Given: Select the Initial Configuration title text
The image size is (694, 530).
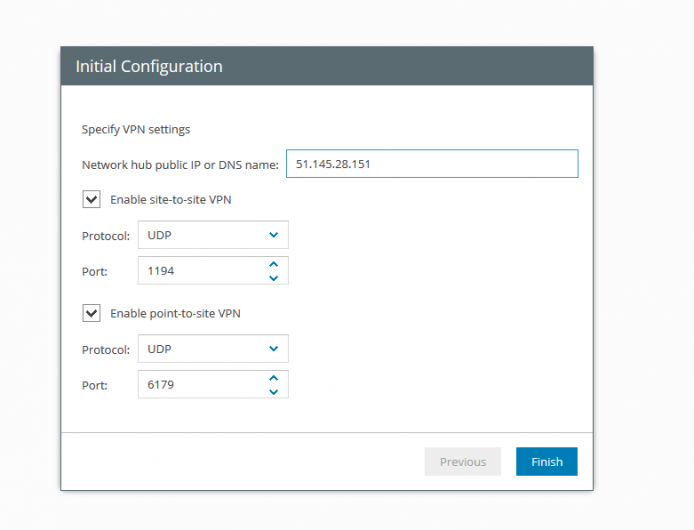Looking at the screenshot, I should coord(149,66).
